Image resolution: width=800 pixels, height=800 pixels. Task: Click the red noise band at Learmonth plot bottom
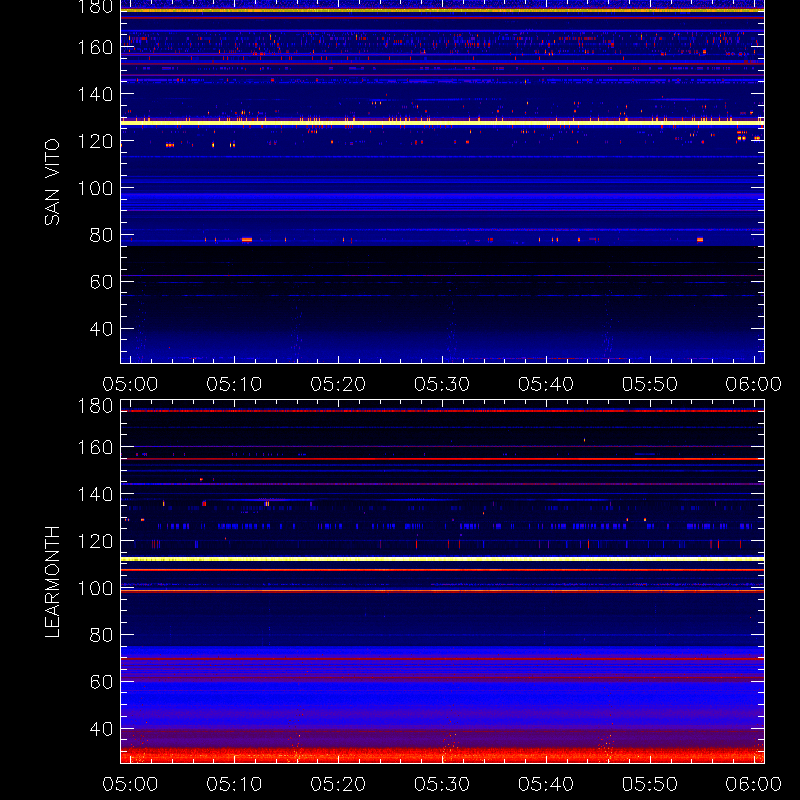click(x=442, y=755)
